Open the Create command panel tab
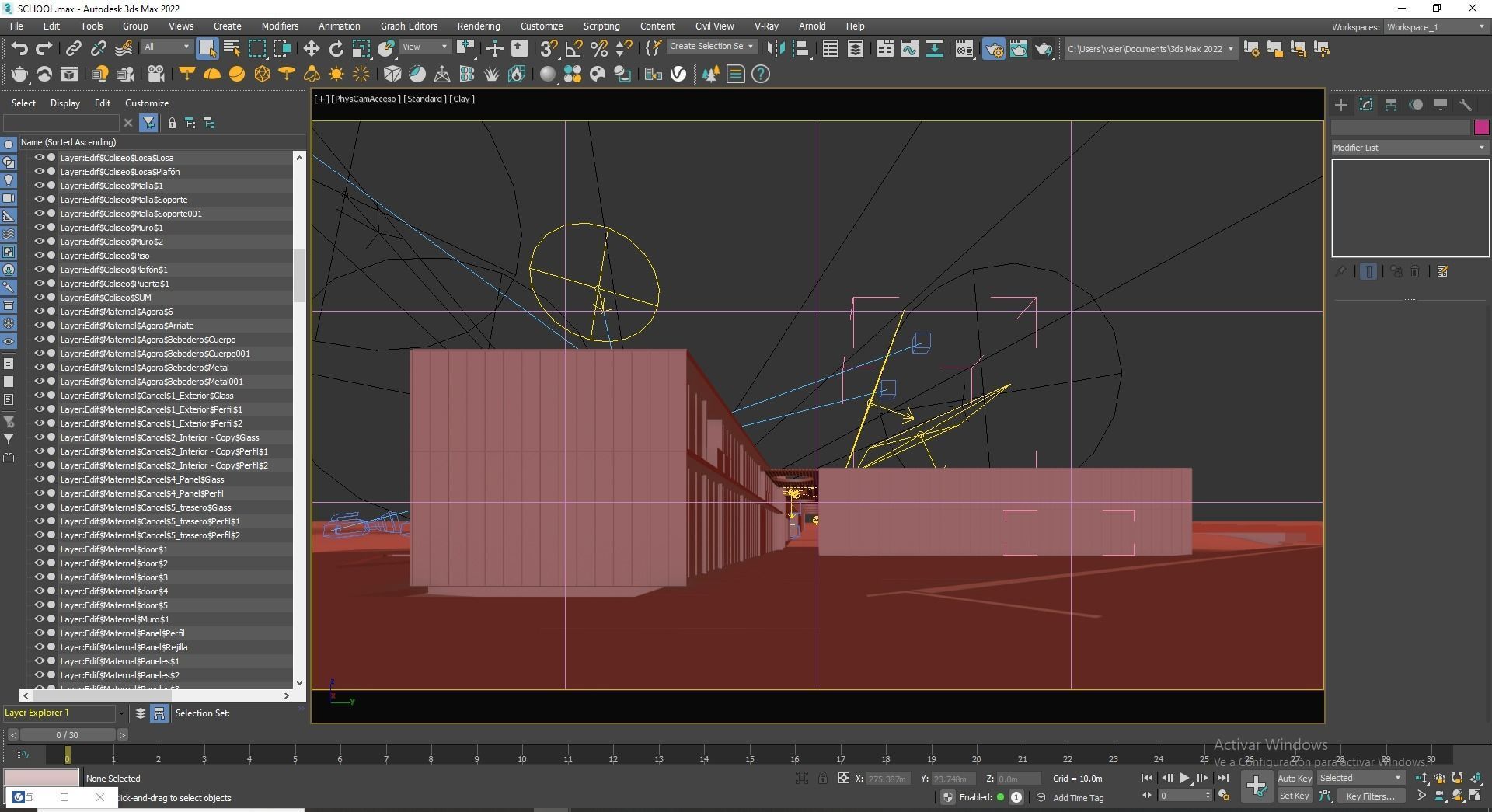Image resolution: width=1492 pixels, height=812 pixels. pos(1341,105)
